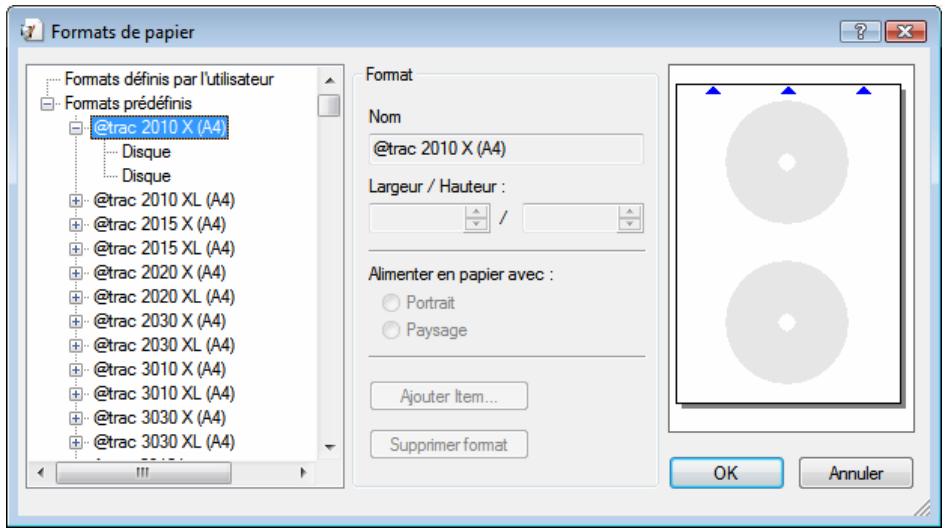Click the dialog title bar application icon
Image resolution: width=945 pixels, height=529 pixels.
pos(31,31)
